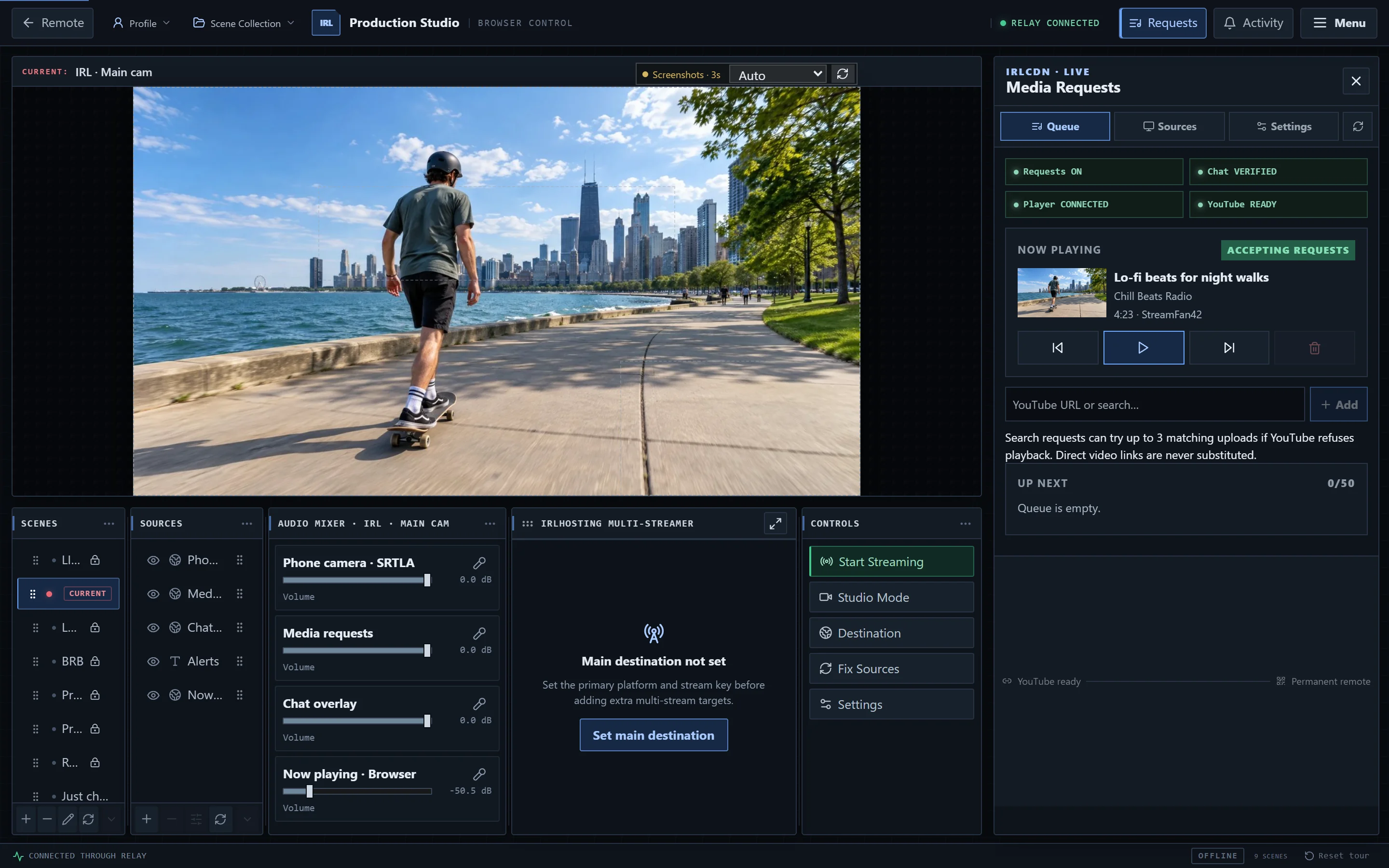The image size is (1389, 868).
Task: Open Audio Mixer panel options menu
Action: click(x=490, y=523)
